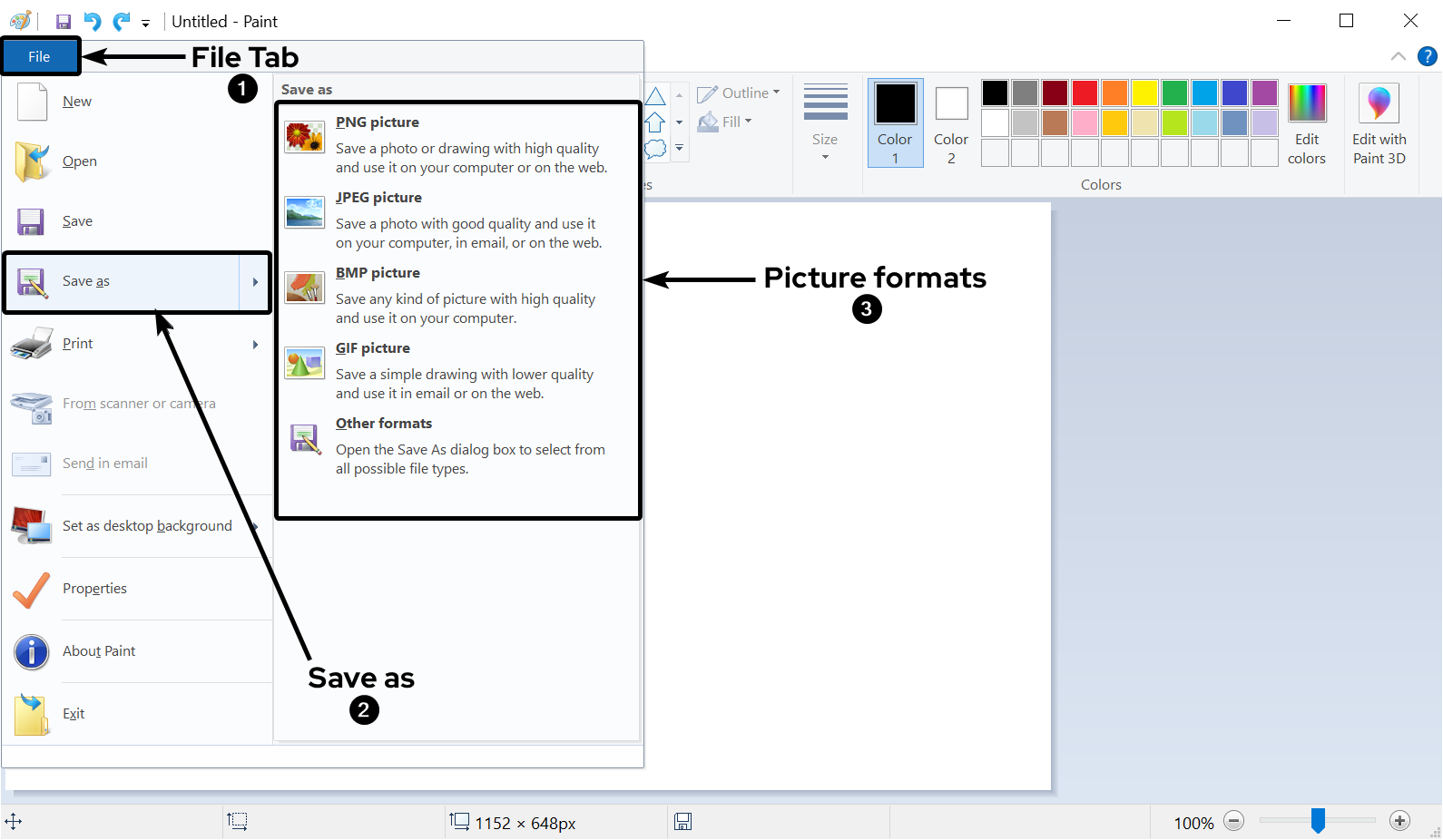This screenshot has height=840, width=1443.
Task: Click the Save icon in quick access toolbar
Action: 64,22
